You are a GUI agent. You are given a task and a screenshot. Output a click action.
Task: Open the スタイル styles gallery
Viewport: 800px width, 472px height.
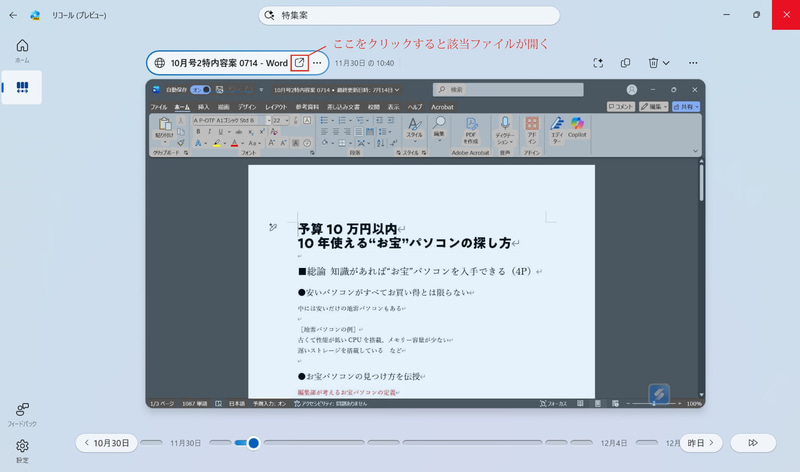[414, 129]
